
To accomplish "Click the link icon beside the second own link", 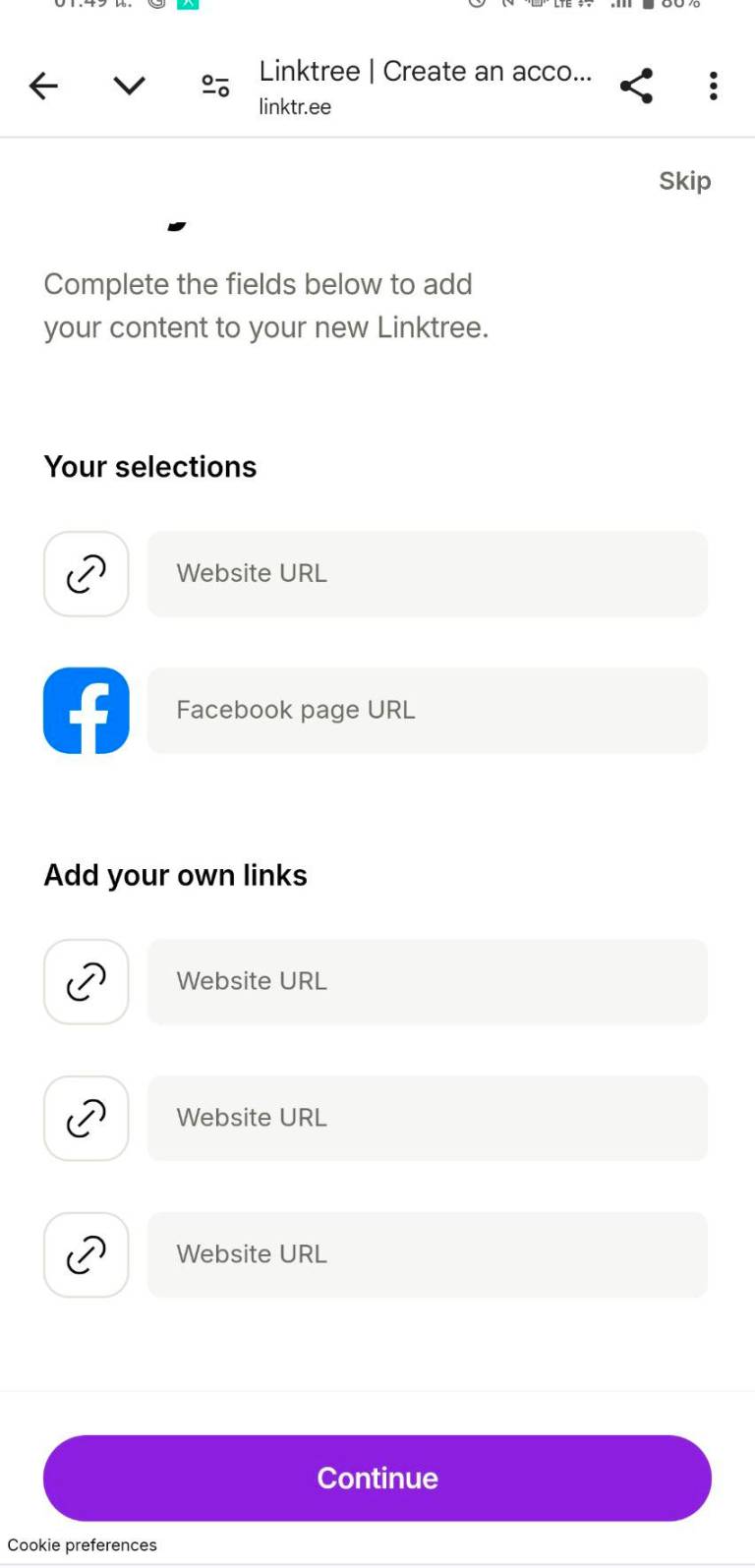I will click(86, 1118).
